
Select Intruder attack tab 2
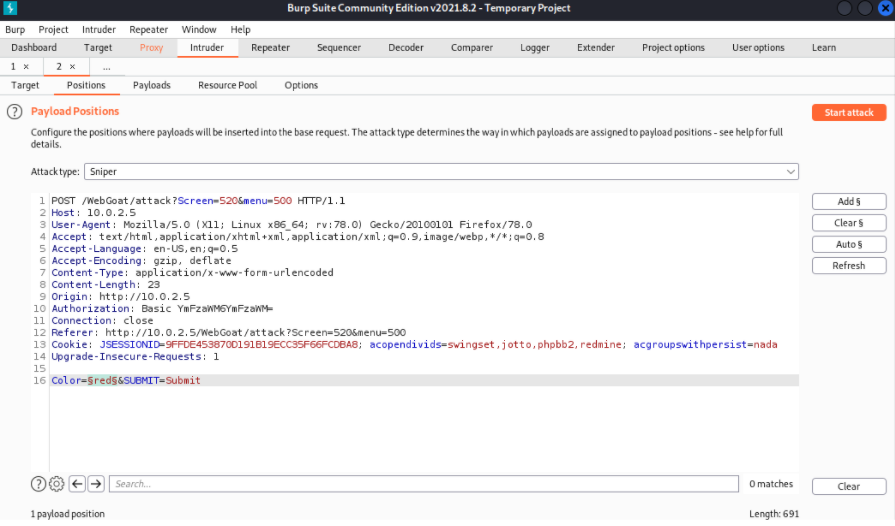(x=59, y=67)
